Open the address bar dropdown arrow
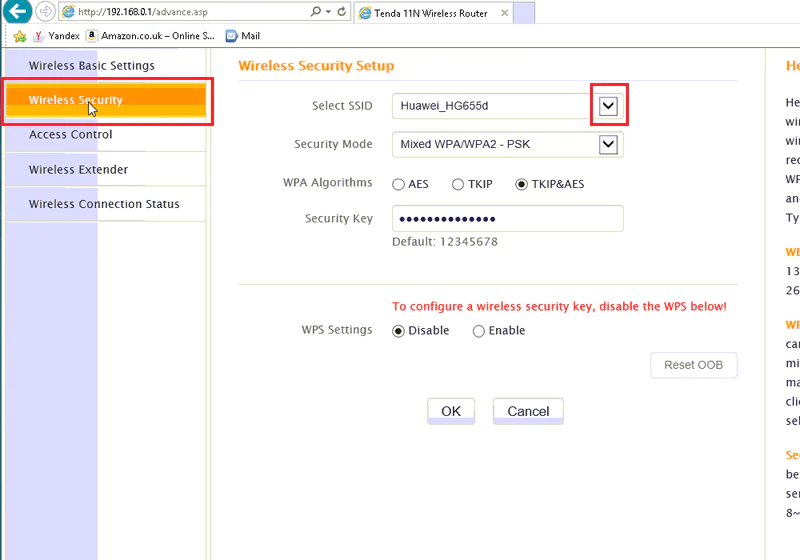This screenshot has width=800, height=560. tap(328, 11)
